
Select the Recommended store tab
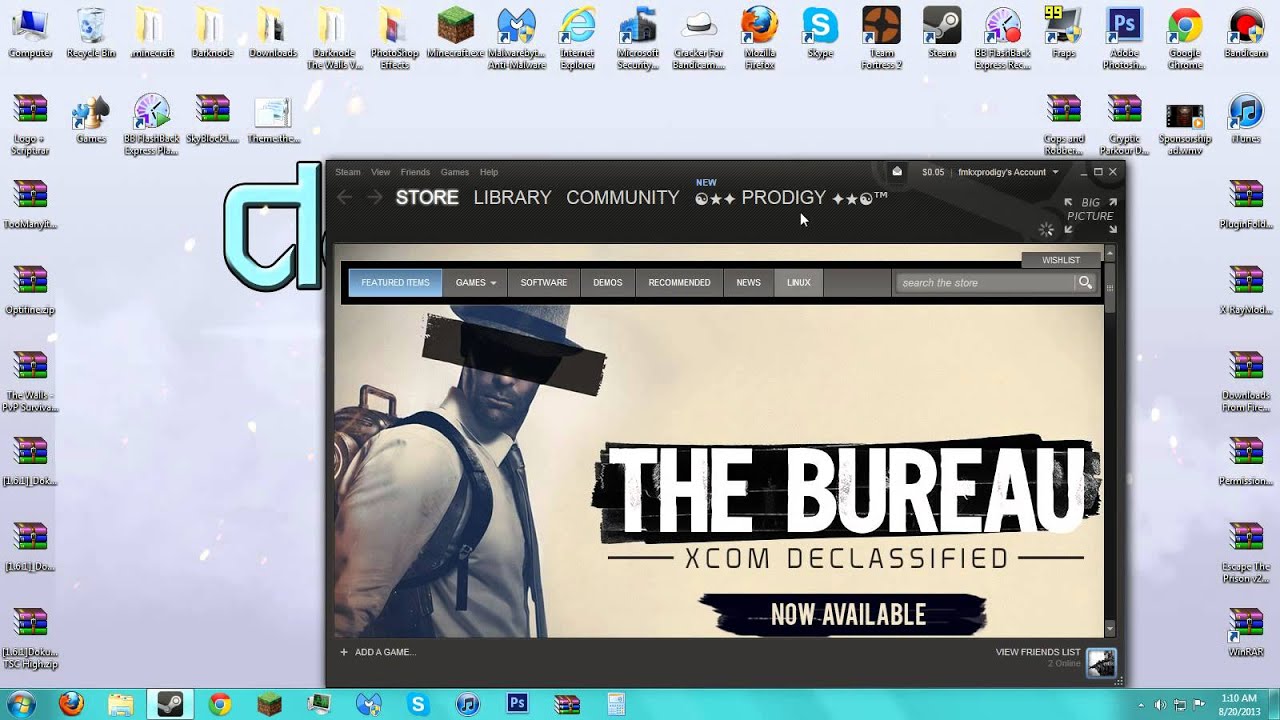[680, 283]
